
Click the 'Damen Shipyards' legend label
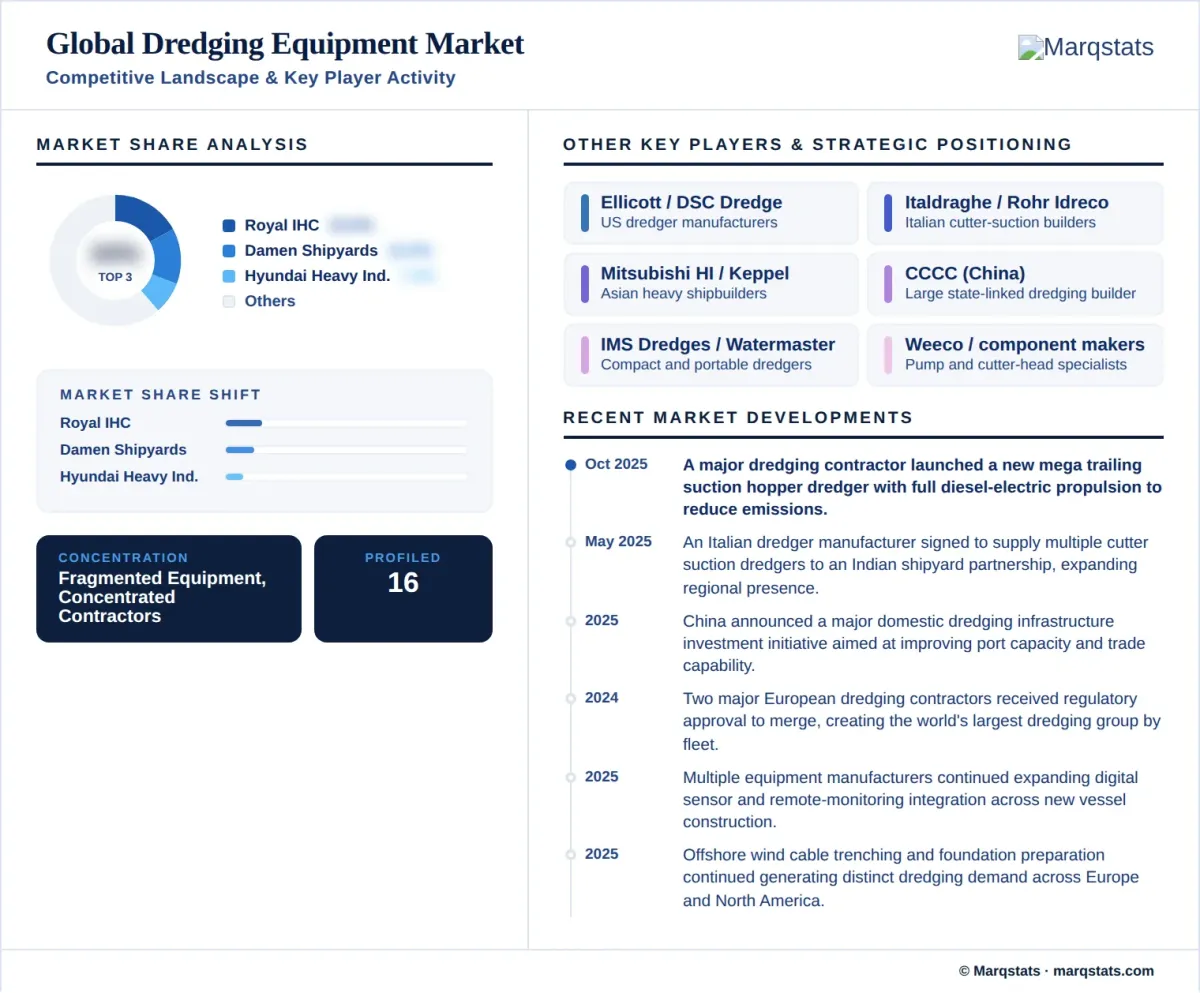[311, 251]
